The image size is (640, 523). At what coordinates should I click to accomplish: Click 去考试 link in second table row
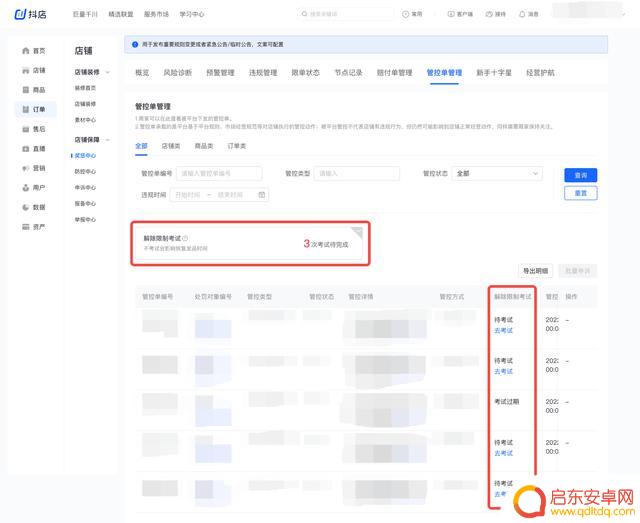[x=503, y=371]
